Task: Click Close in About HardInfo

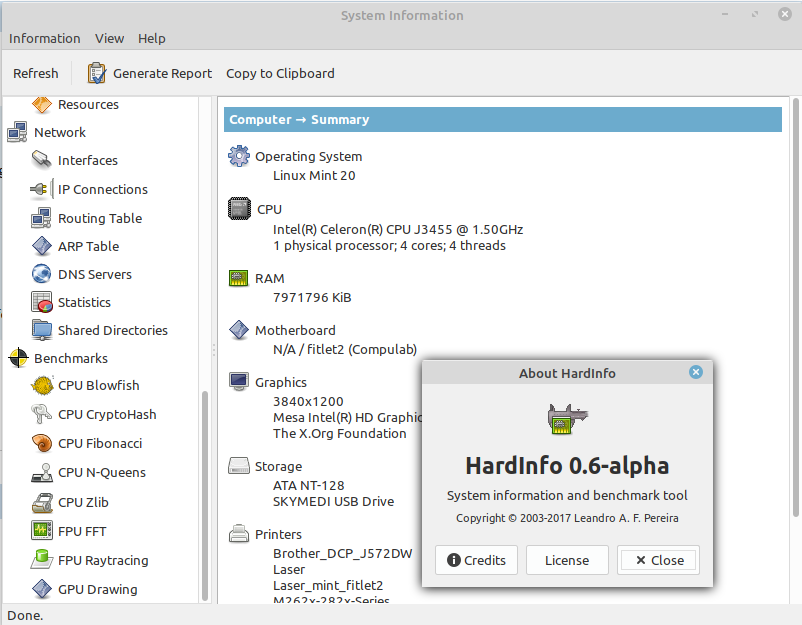Action: (658, 560)
